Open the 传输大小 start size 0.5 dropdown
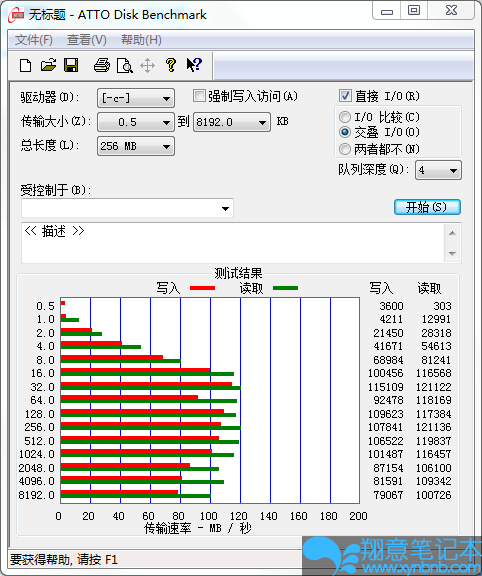Screen dimensions: 482x576 click(x=136, y=122)
